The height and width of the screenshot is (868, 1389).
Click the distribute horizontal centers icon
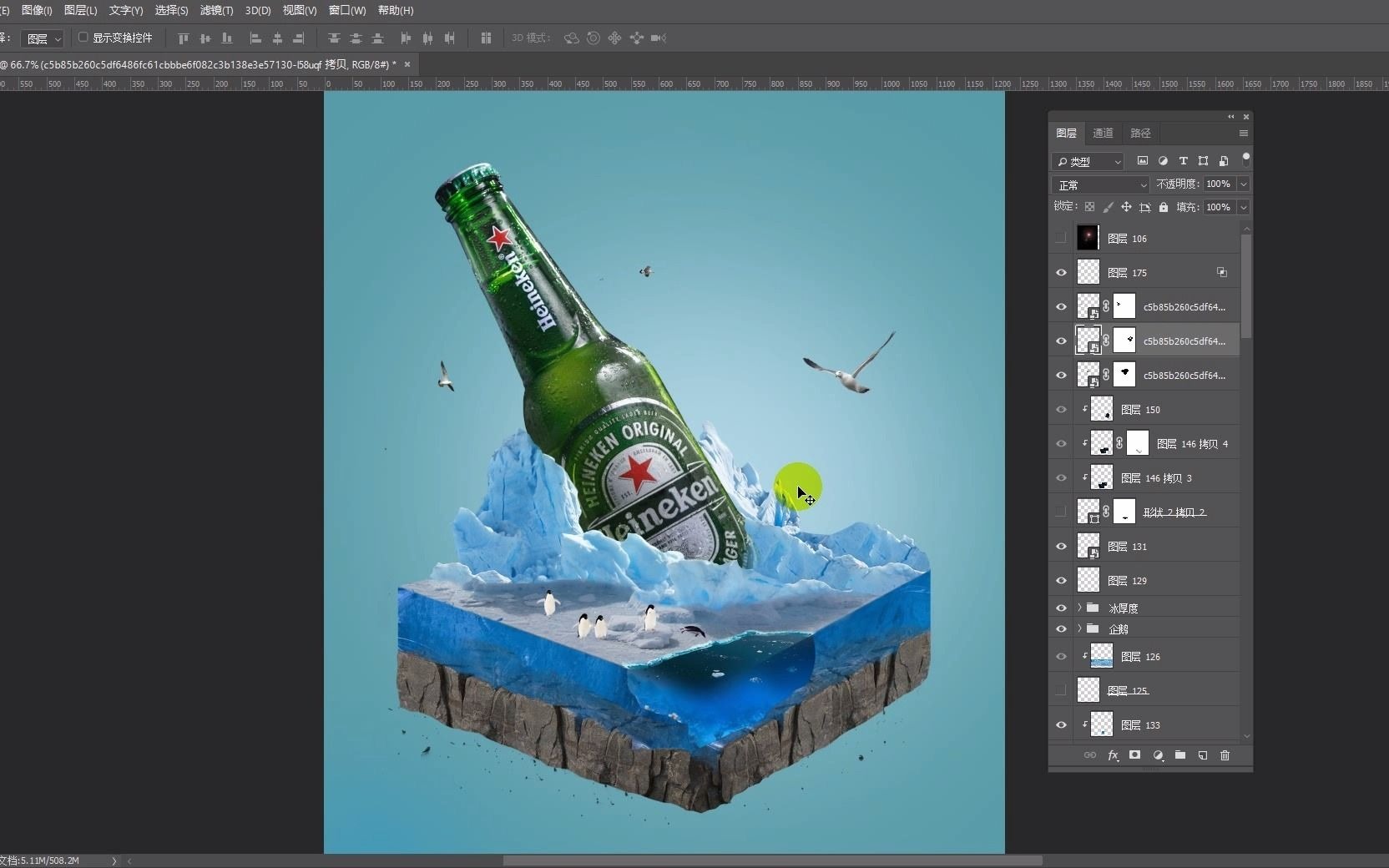pyautogui.click(x=428, y=38)
